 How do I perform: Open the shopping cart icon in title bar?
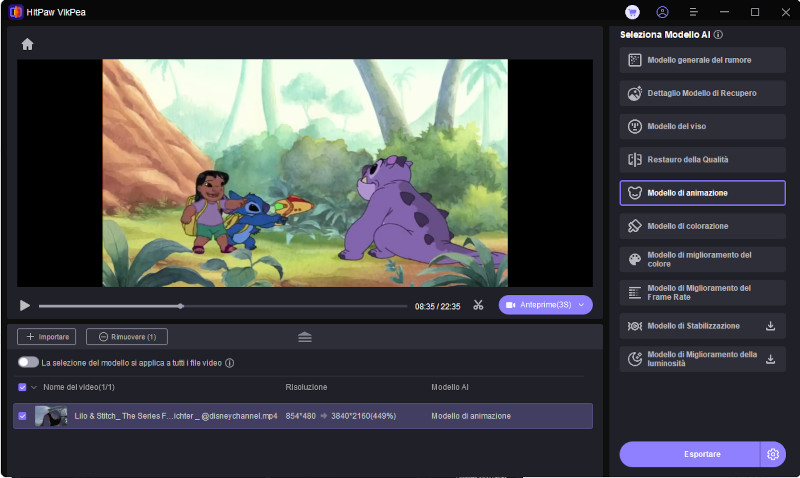click(632, 12)
